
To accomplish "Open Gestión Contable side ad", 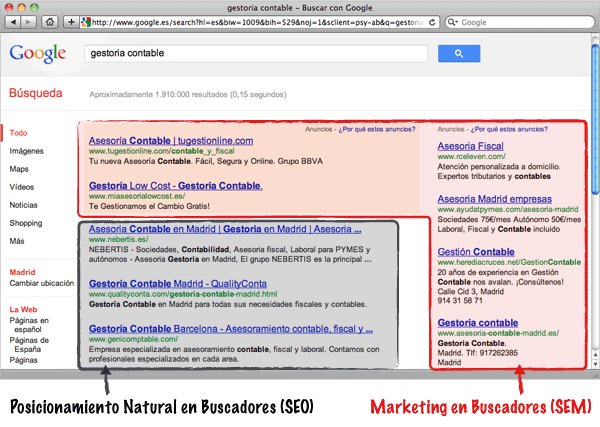I will point(476,252).
